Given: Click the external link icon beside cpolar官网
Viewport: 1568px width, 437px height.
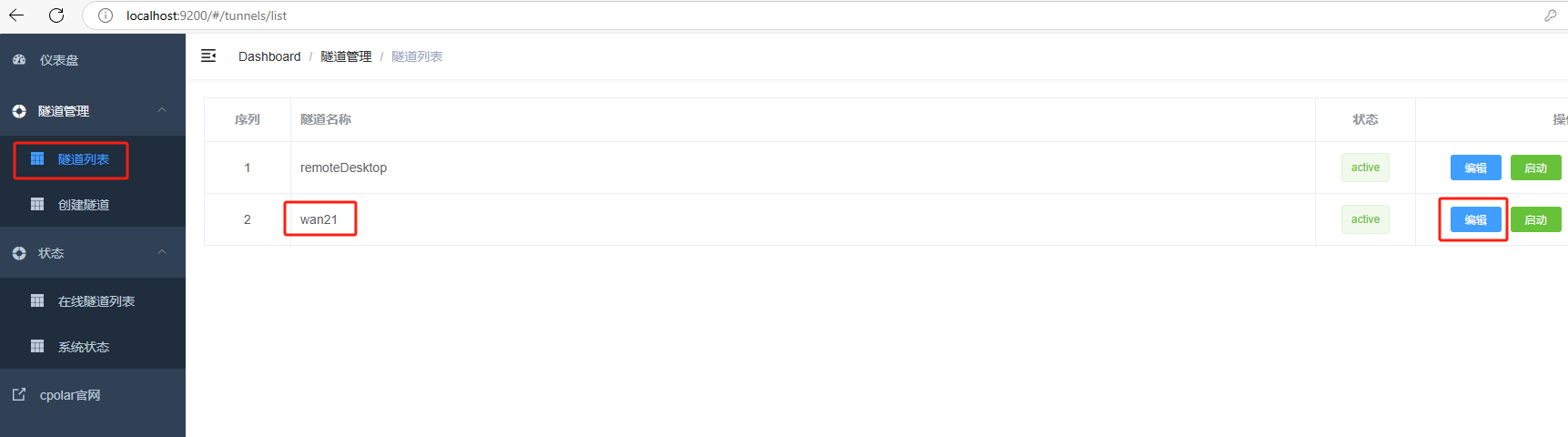Looking at the screenshot, I should coord(19,395).
